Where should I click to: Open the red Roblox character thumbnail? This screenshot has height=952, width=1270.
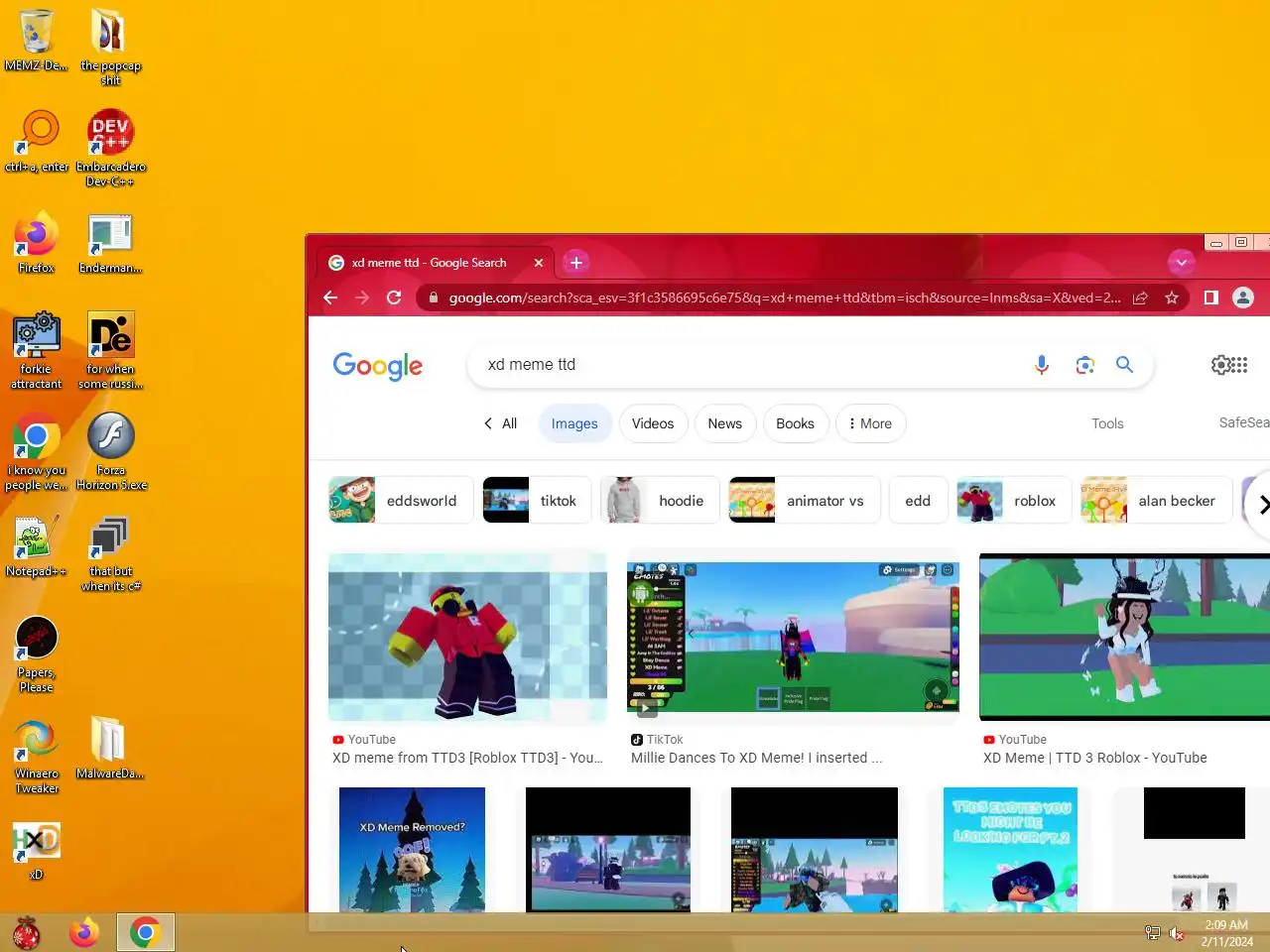pyautogui.click(x=467, y=637)
